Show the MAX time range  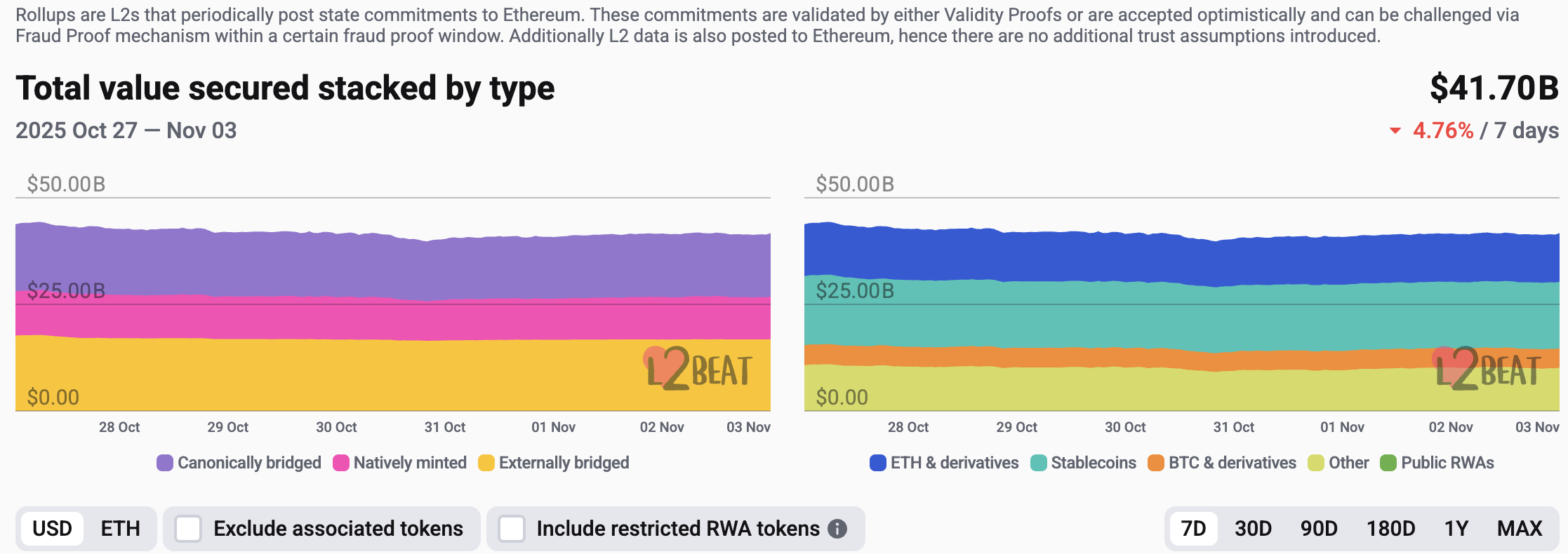[1520, 529]
